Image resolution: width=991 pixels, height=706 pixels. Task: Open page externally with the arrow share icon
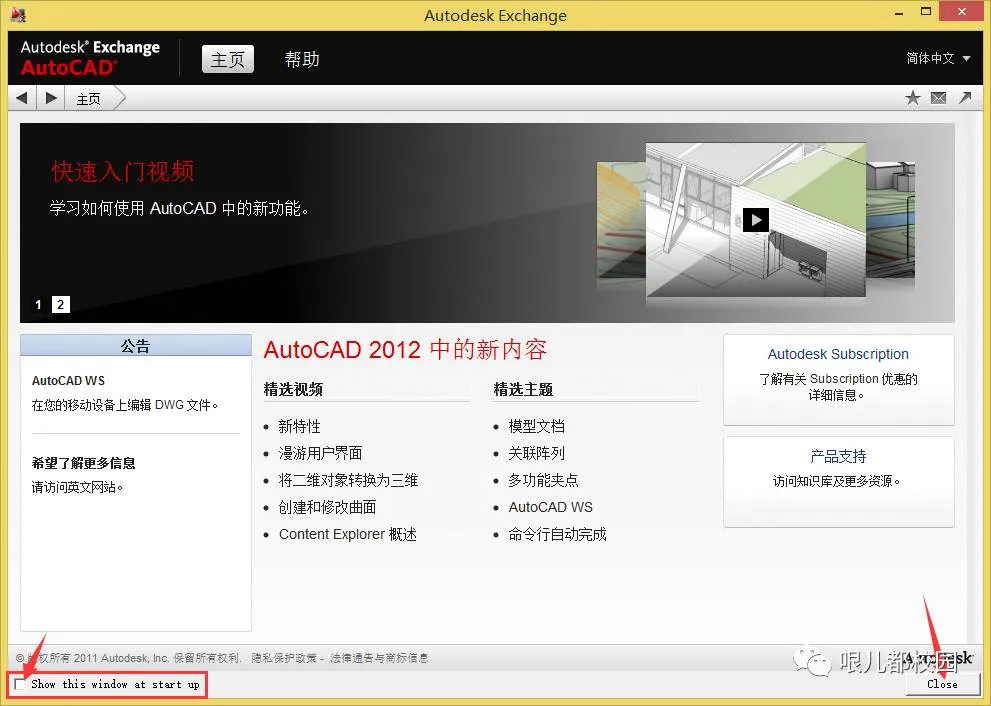[965, 97]
